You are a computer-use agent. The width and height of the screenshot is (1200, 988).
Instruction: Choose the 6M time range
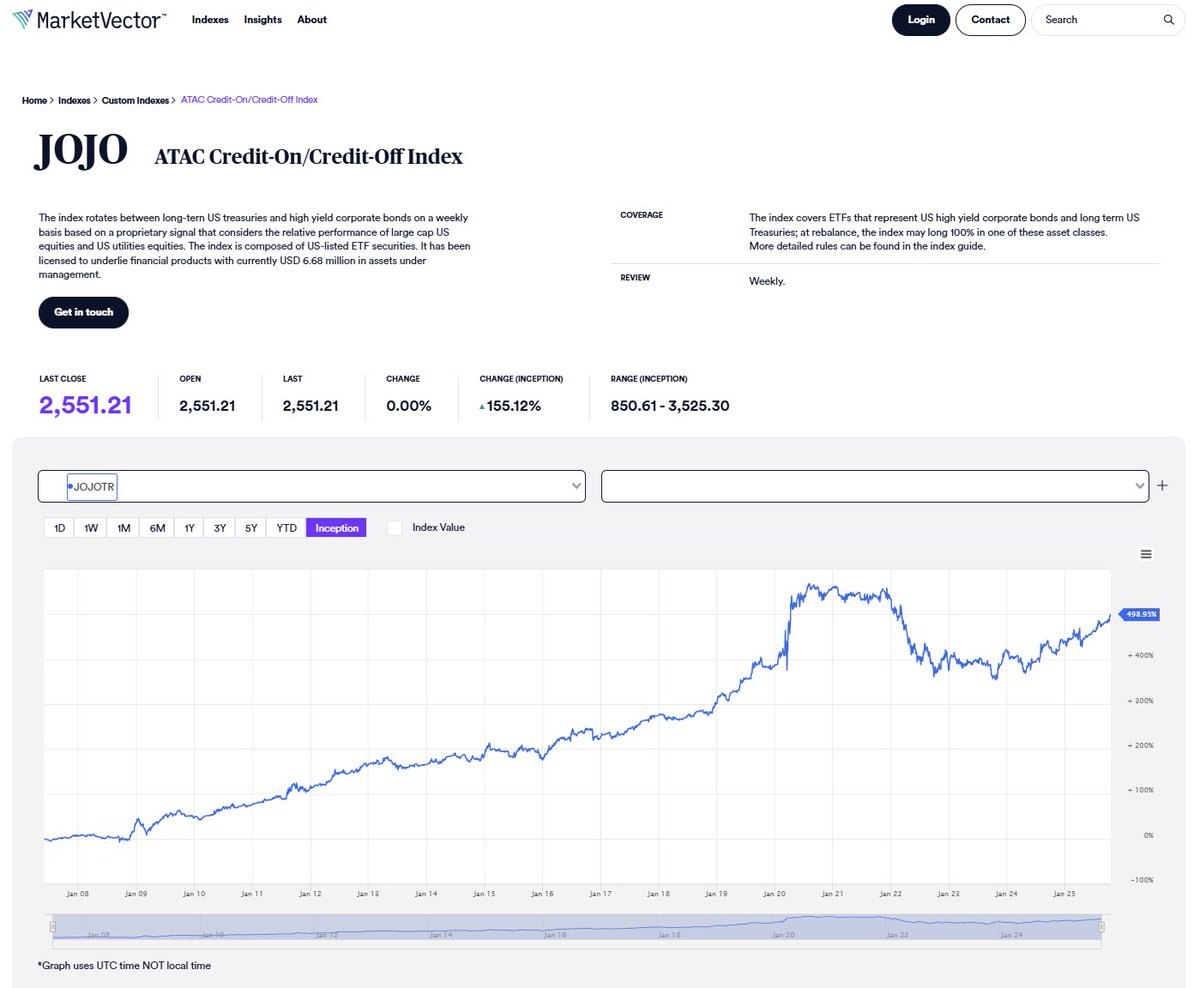click(x=157, y=528)
